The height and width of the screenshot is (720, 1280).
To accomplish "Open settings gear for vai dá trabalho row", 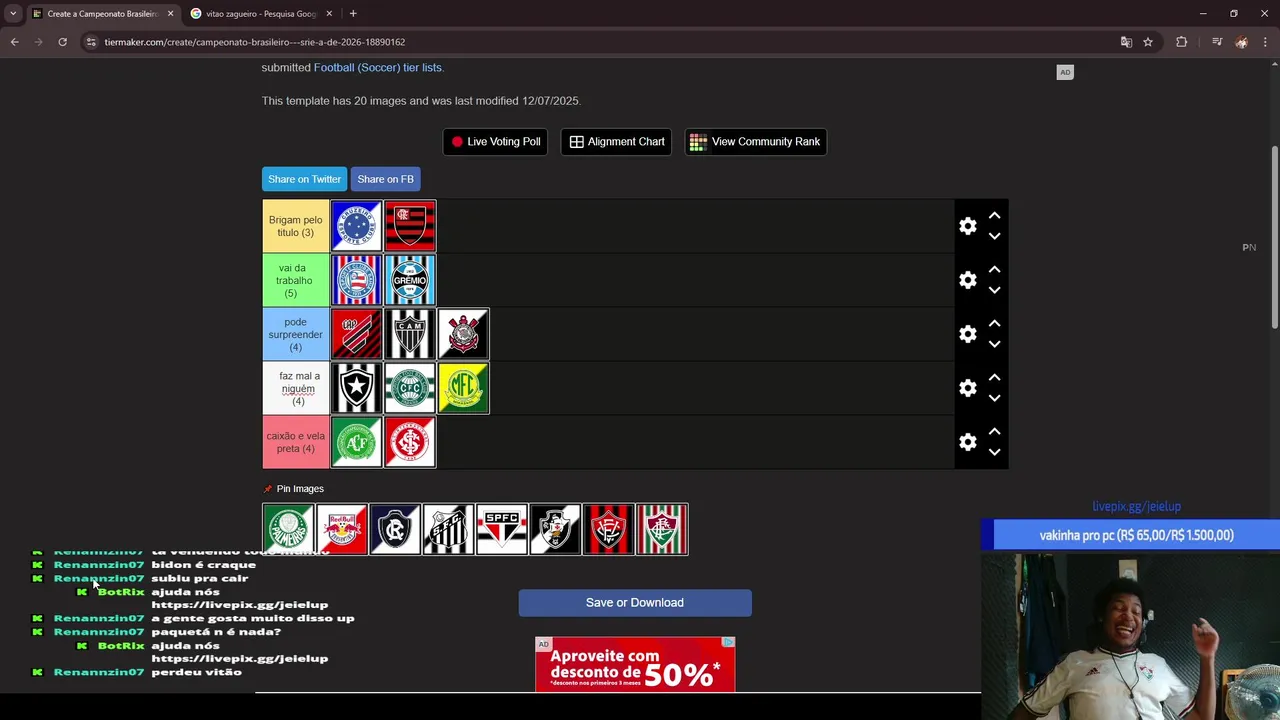I will click(x=968, y=280).
